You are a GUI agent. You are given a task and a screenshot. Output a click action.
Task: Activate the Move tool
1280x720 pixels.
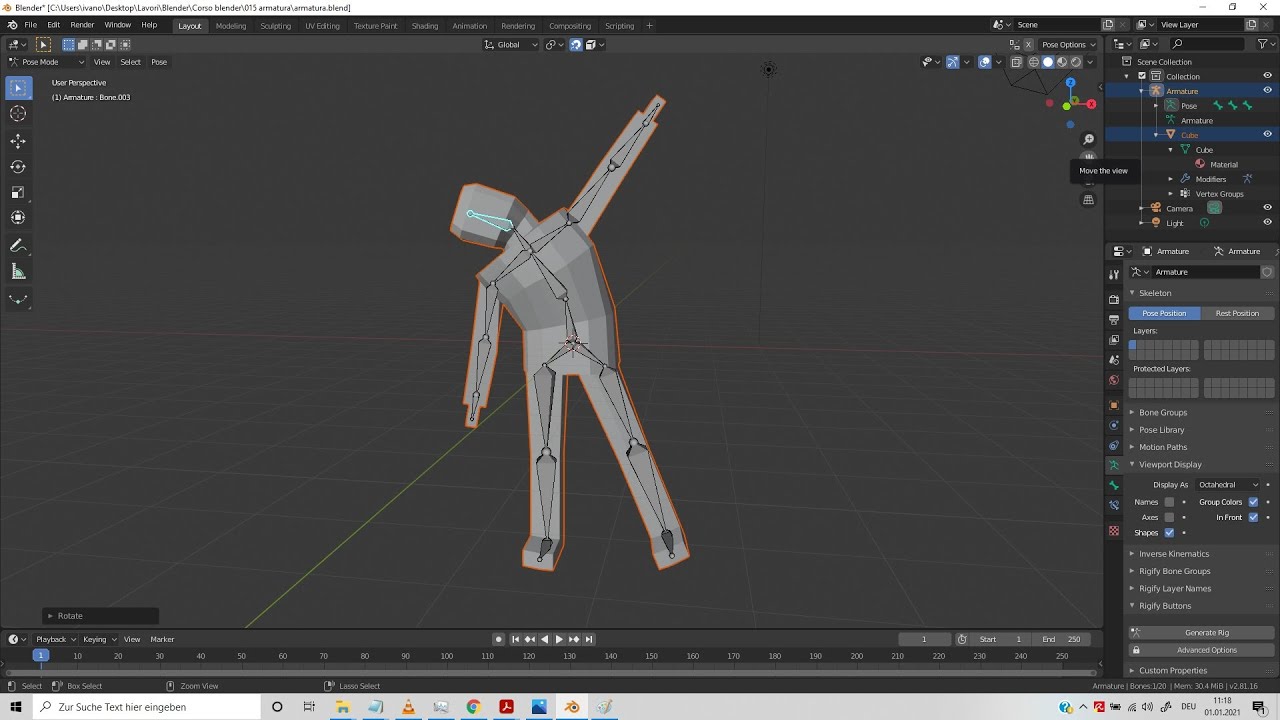click(18, 141)
